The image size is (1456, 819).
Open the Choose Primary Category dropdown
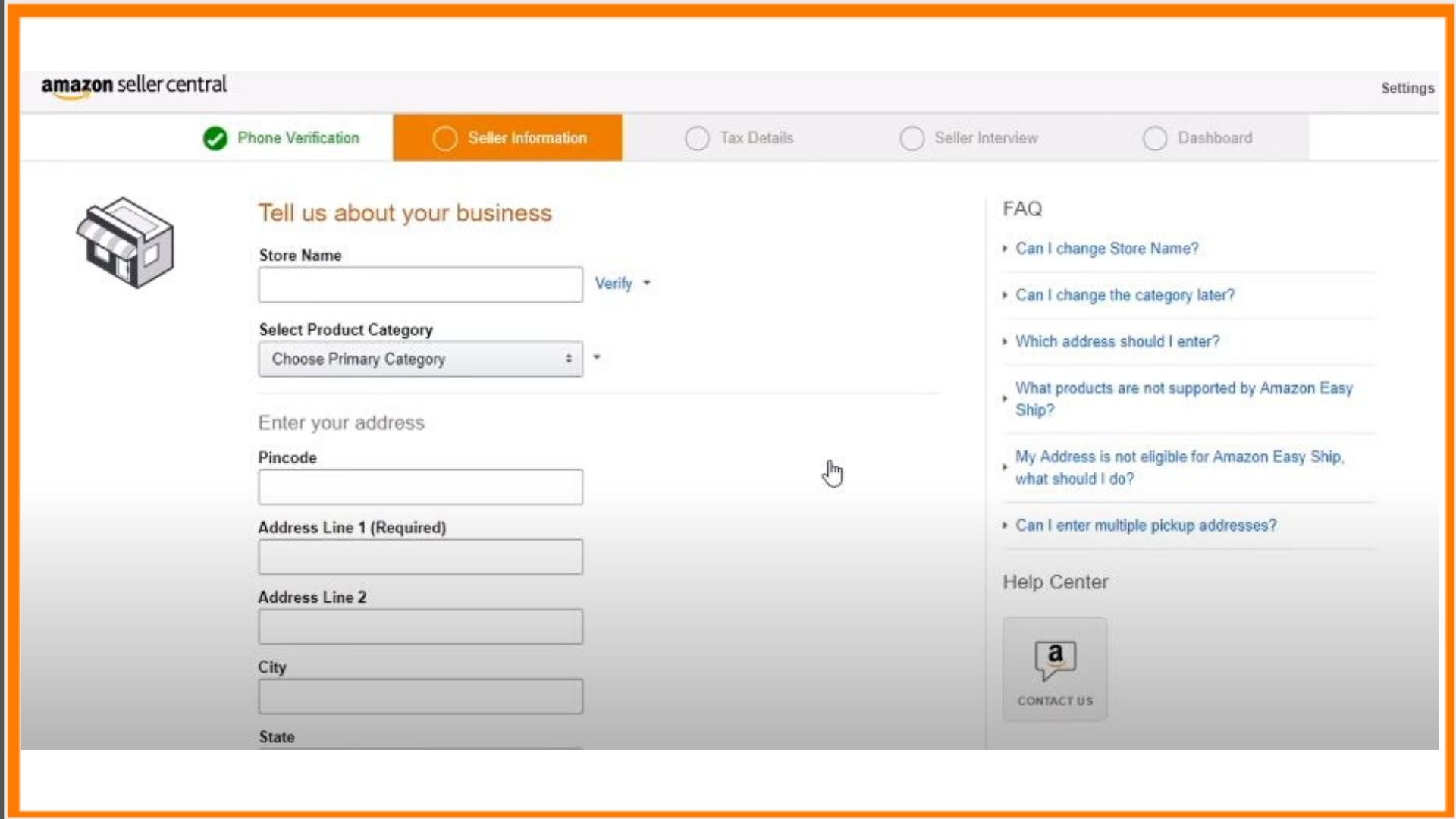coord(419,358)
